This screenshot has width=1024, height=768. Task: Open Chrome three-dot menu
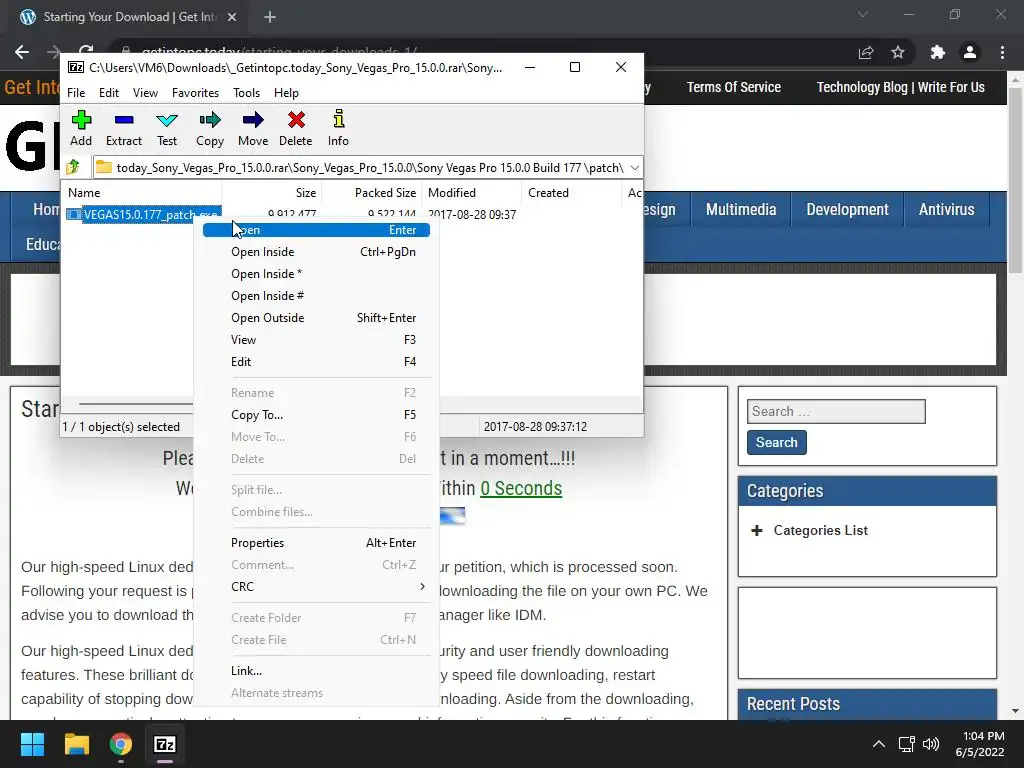tap(1002, 52)
